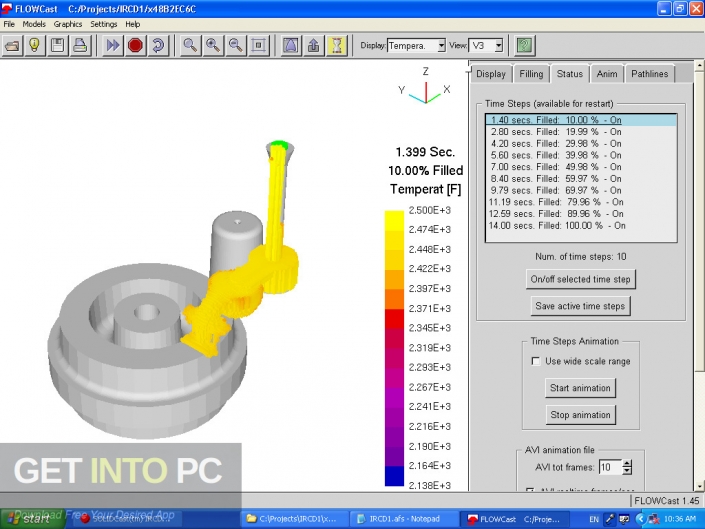Click the printer toolbar icon
705x529 pixels.
(x=80, y=46)
